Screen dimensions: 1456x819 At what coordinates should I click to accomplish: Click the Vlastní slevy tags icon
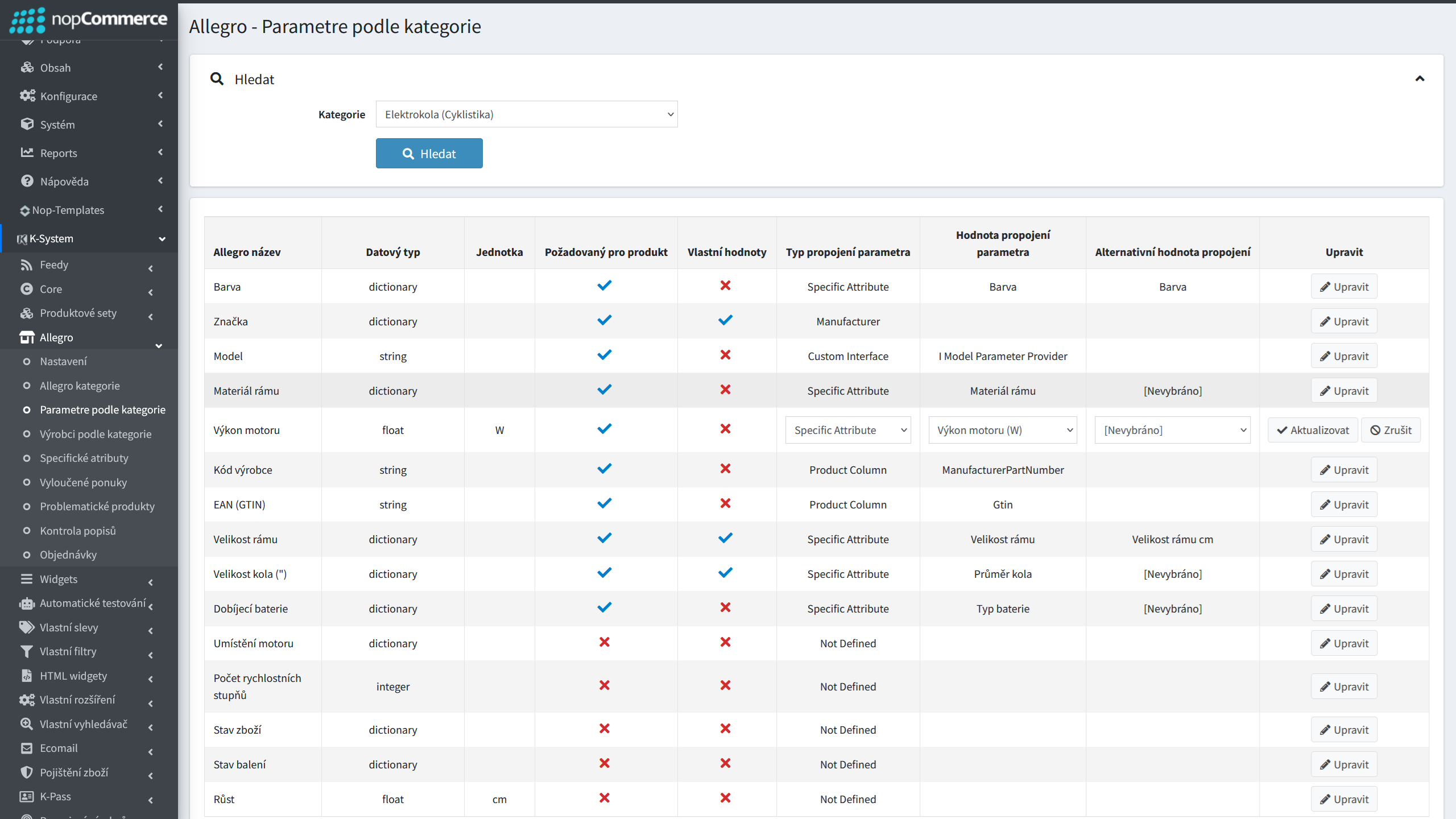pos(27,627)
